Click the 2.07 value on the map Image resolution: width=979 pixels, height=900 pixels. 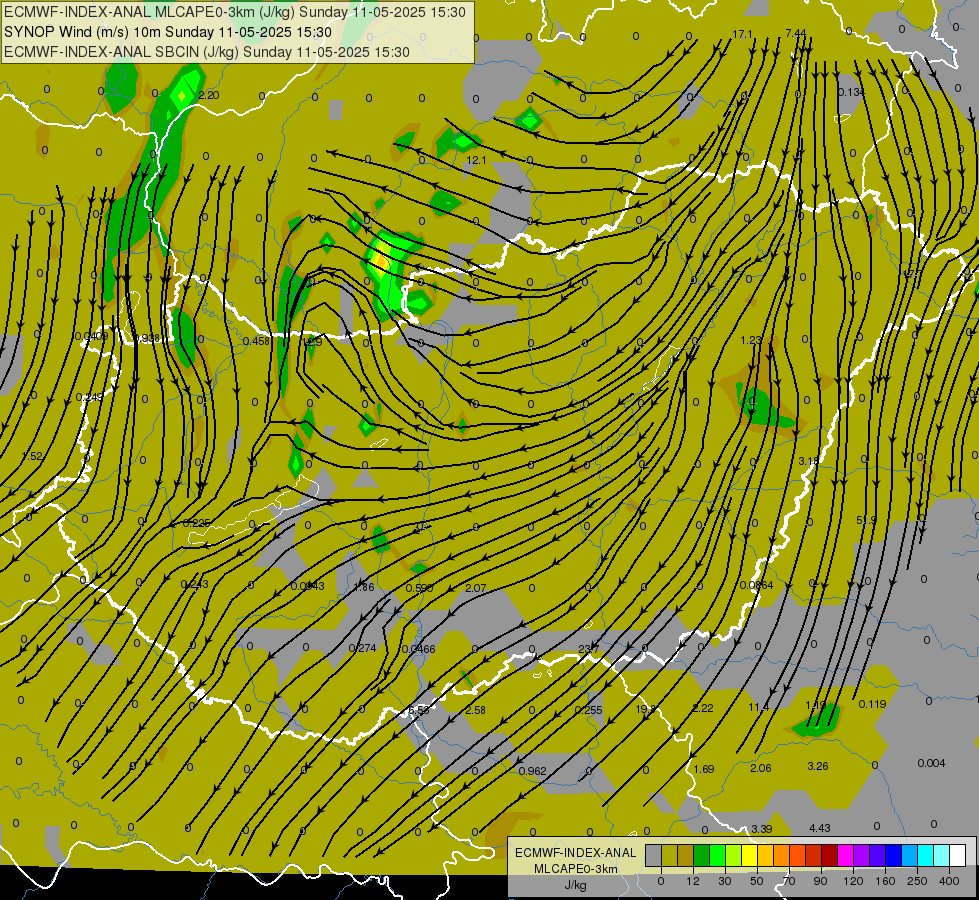coord(476,588)
